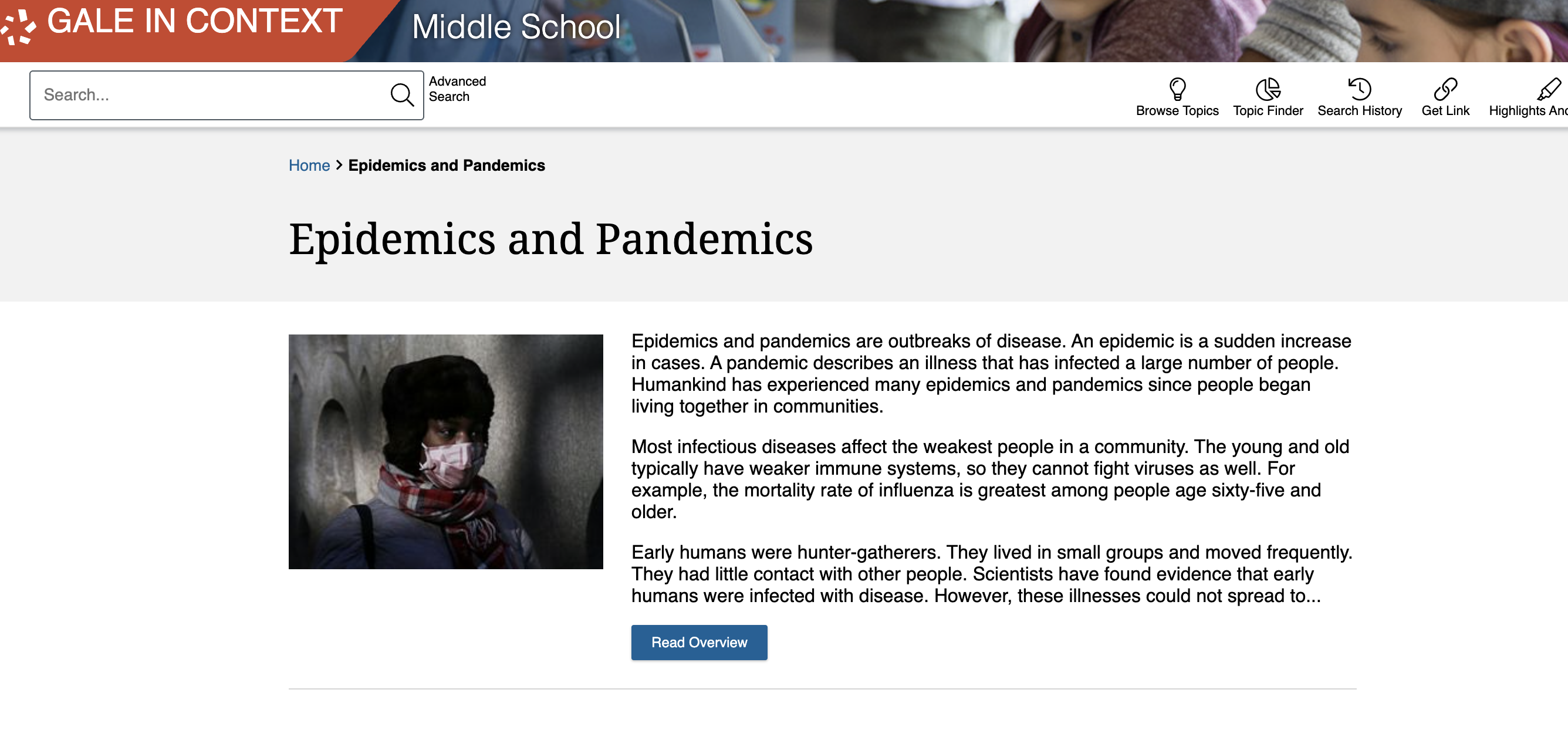Viewport: 1568px width, 730px height.
Task: Select the Browse Topics text label
Action: [1177, 111]
